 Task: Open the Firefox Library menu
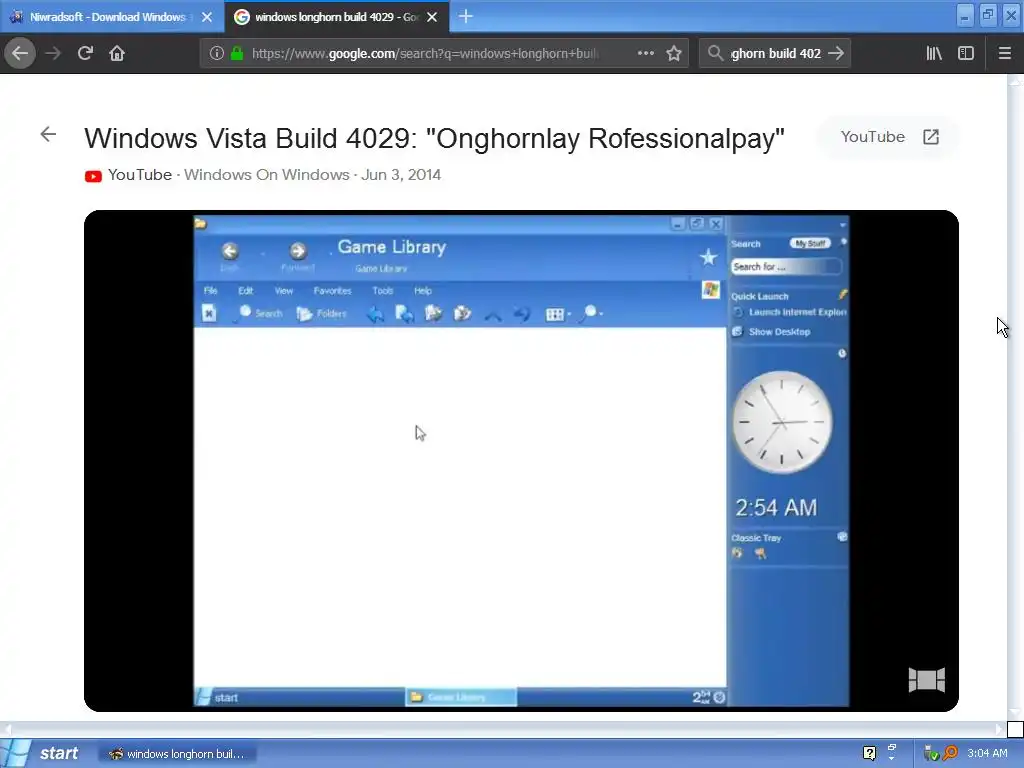coord(934,53)
